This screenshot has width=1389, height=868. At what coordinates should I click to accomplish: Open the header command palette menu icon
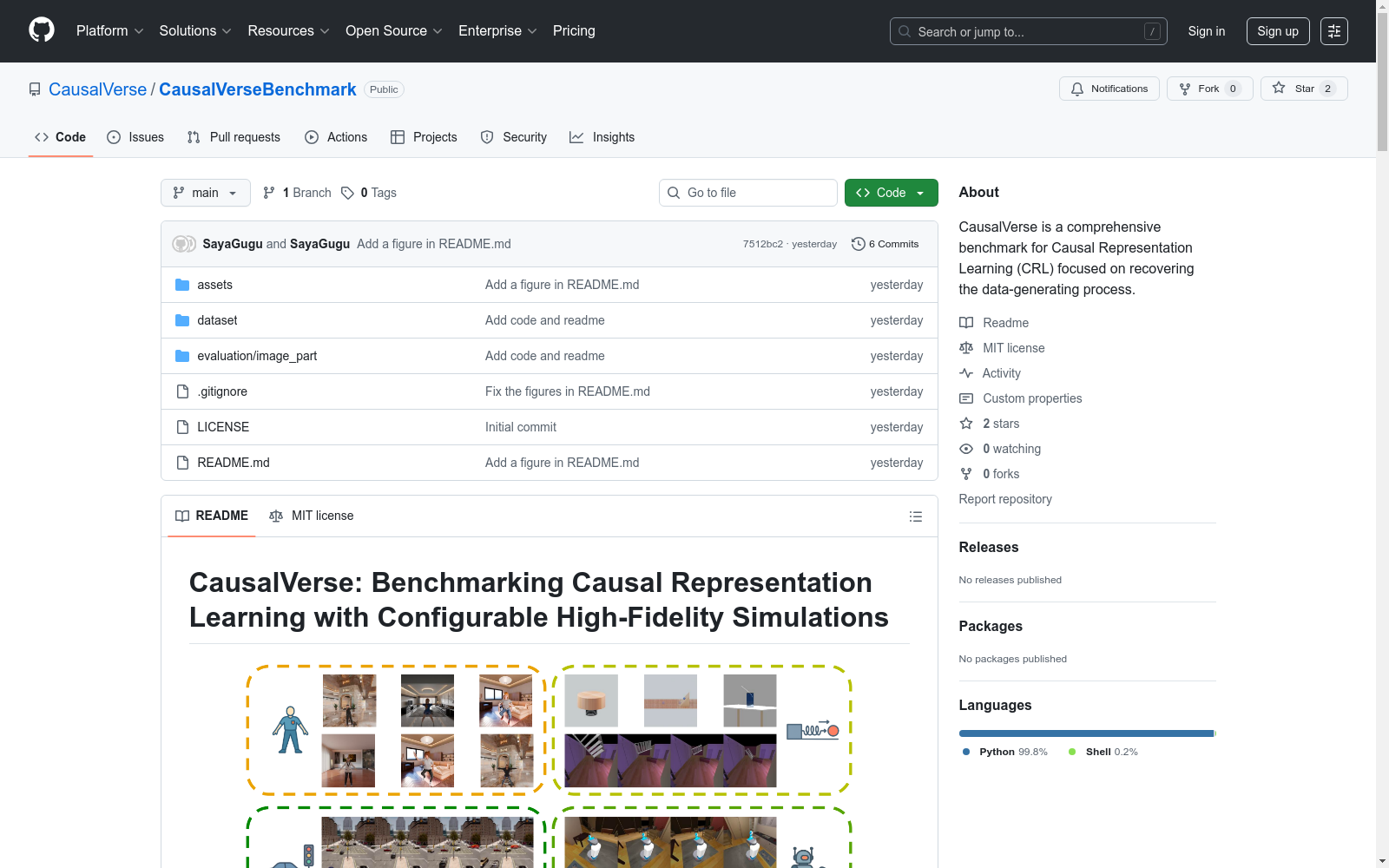pyautogui.click(x=1334, y=31)
